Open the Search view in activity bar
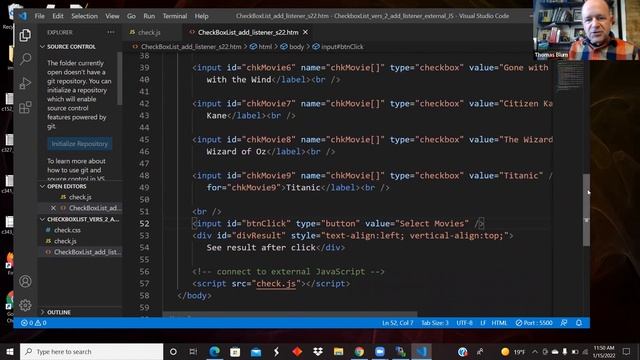This screenshot has height=360, width=640. [25, 59]
